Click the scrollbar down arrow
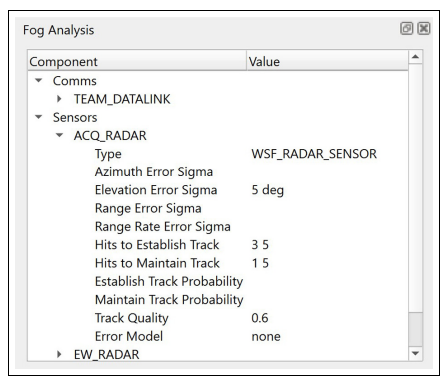The width and height of the screenshot is (448, 384). (x=415, y=353)
